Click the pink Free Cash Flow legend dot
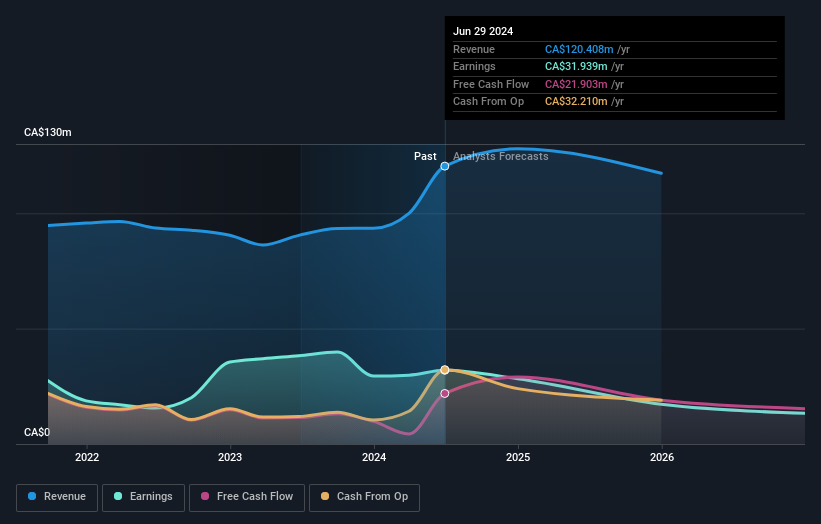The image size is (821, 524). 205,496
